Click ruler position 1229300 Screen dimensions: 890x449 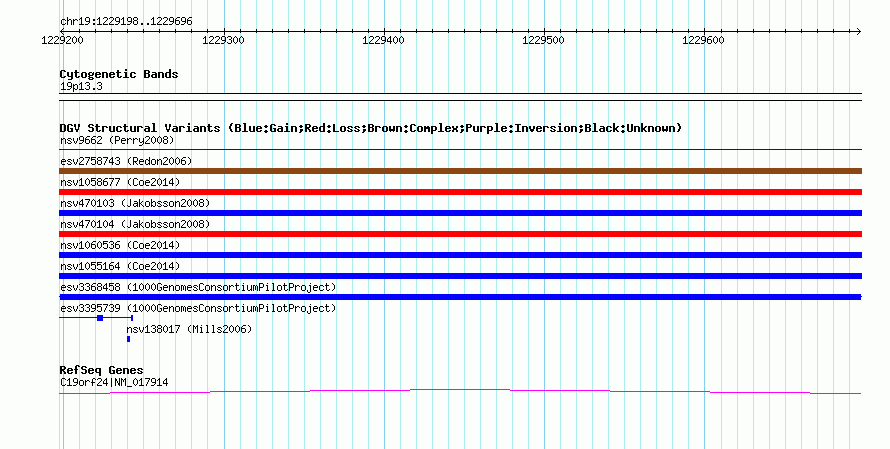click(x=223, y=40)
